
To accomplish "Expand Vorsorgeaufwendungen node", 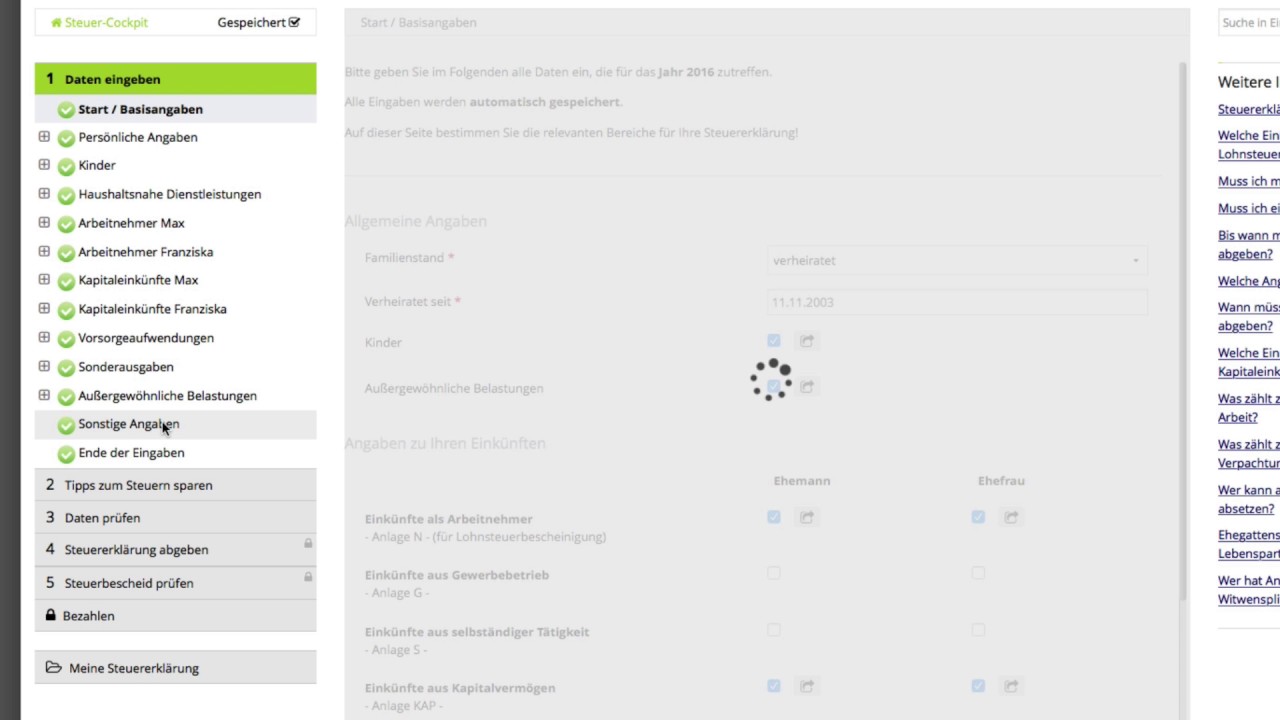I will [x=44, y=337].
